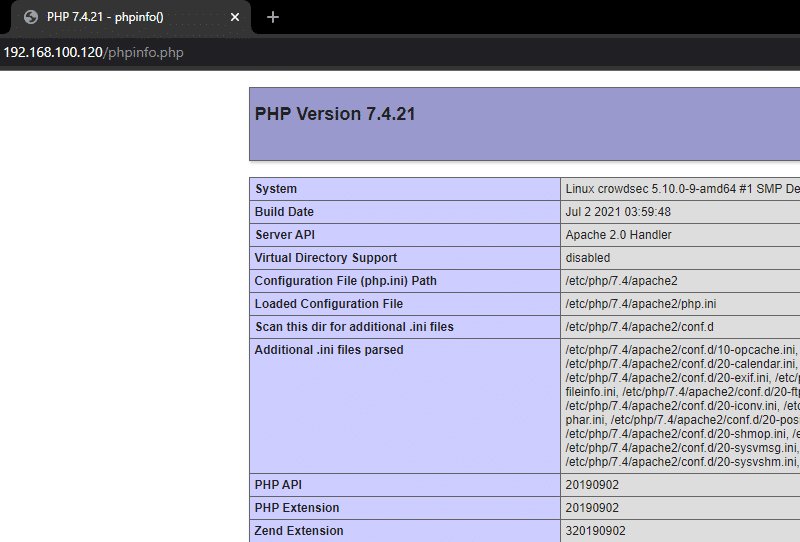Click the 20-iconv.ini path line
The height and width of the screenshot is (542, 800).
(673, 406)
